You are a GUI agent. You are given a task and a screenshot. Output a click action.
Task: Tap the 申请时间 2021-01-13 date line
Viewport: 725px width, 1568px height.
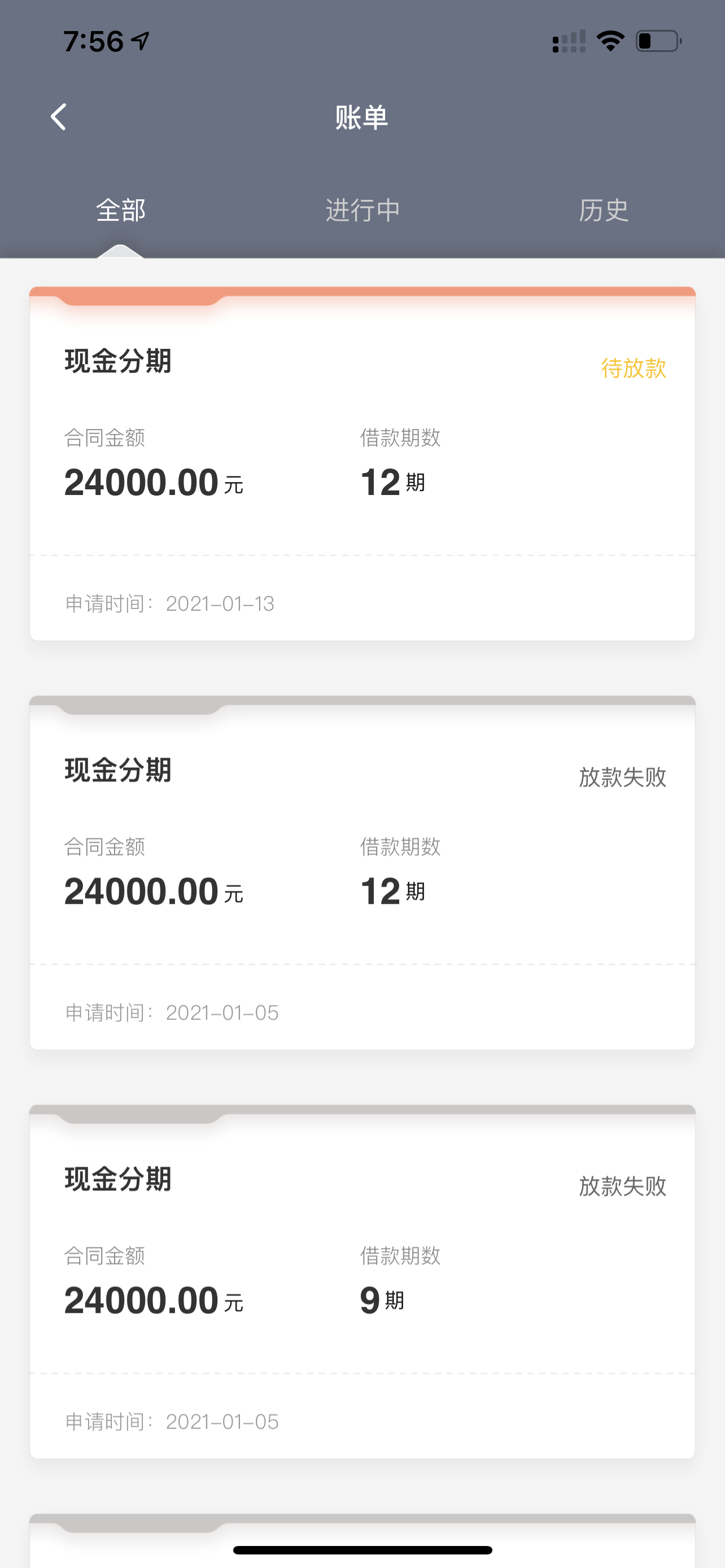point(170,603)
